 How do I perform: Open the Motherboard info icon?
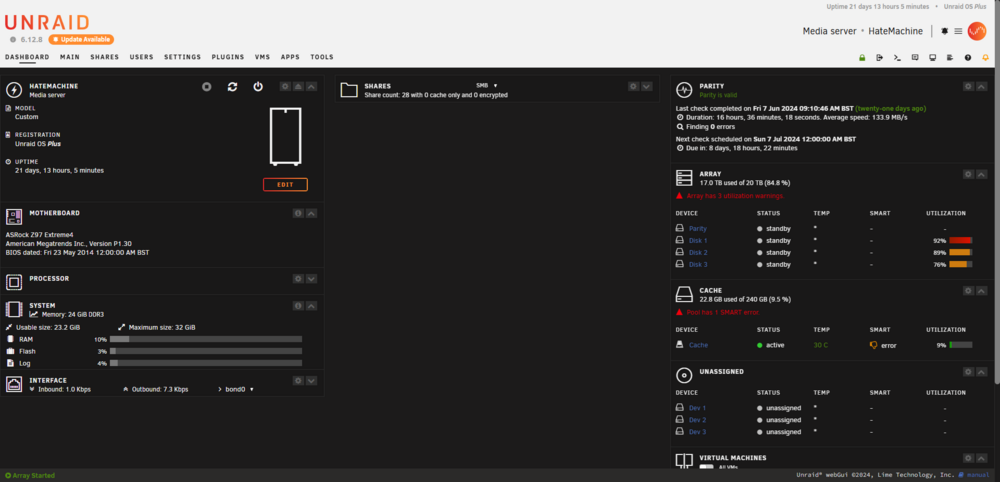point(298,214)
